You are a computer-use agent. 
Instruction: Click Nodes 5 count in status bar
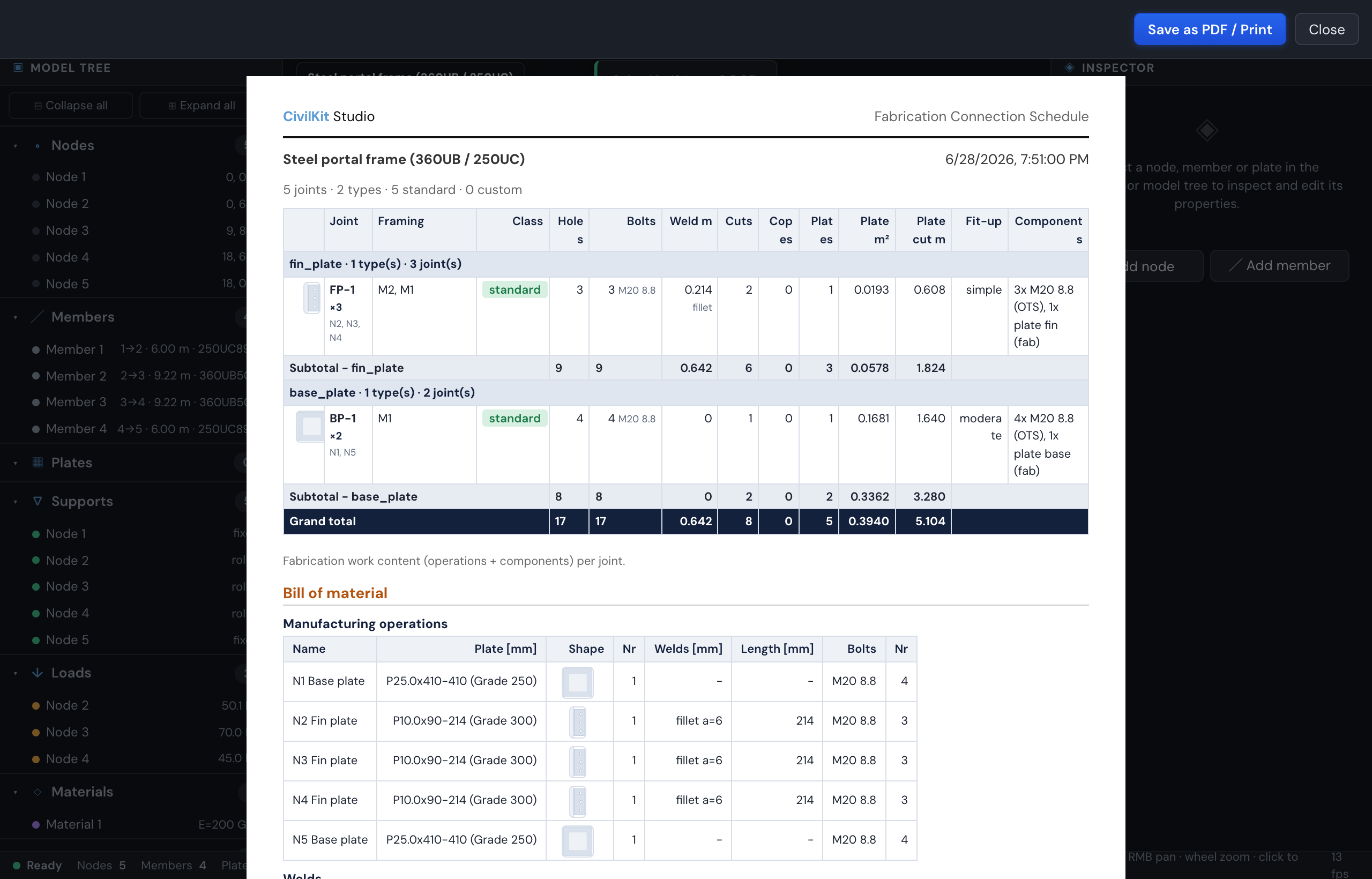[x=102, y=865]
